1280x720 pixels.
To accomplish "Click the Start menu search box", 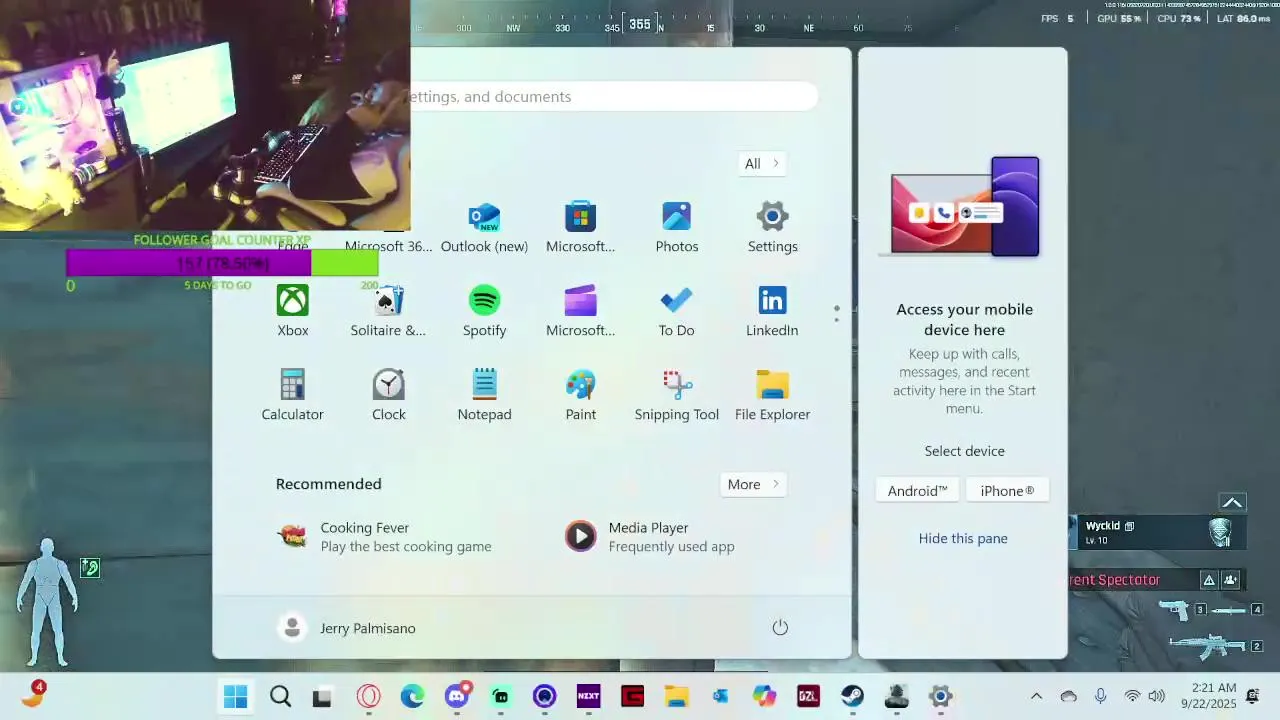I will (x=612, y=97).
